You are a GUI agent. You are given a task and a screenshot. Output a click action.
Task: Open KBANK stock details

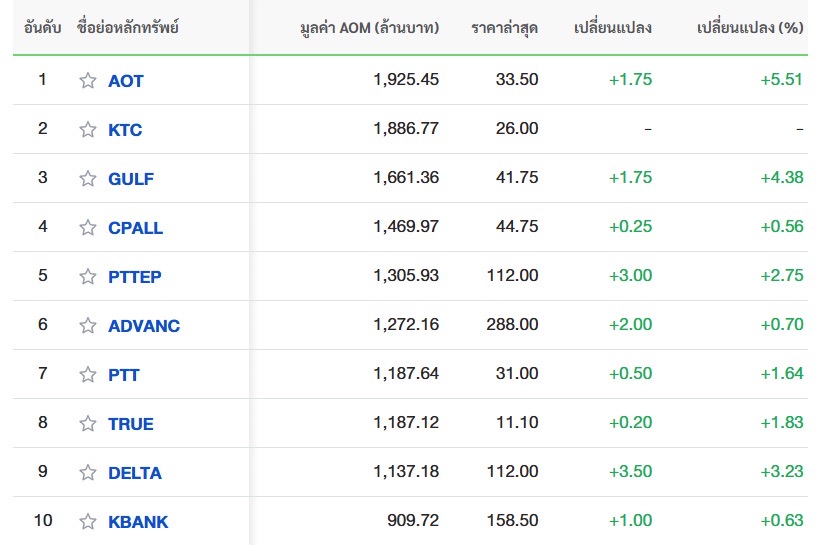pos(138,522)
